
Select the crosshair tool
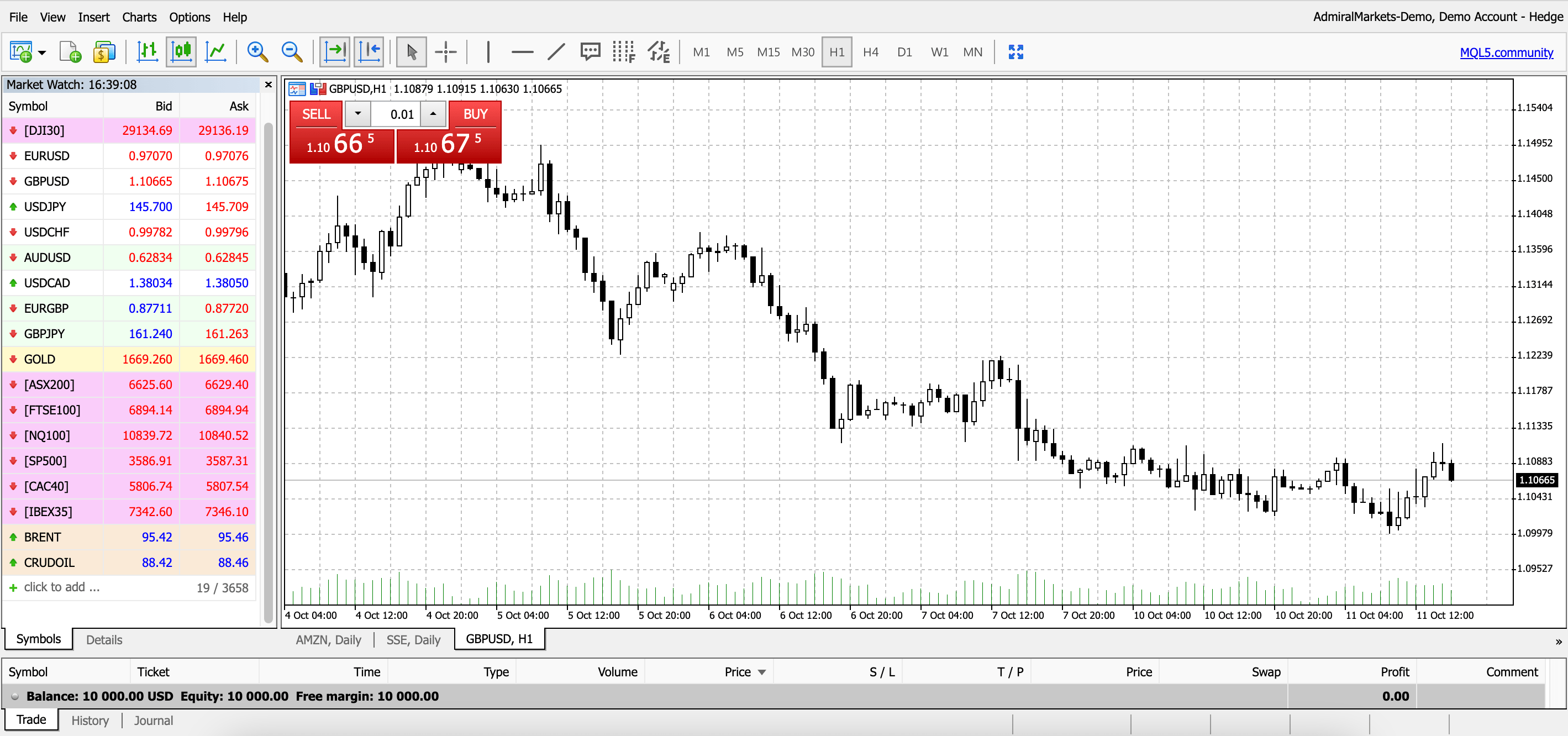click(x=445, y=52)
